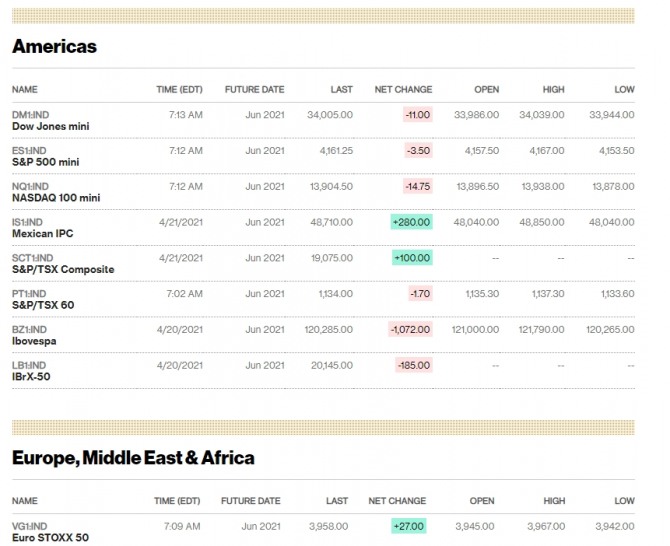This screenshot has height=546, width=670.
Task: Open the IBrX-50 link
Action: coord(31,376)
